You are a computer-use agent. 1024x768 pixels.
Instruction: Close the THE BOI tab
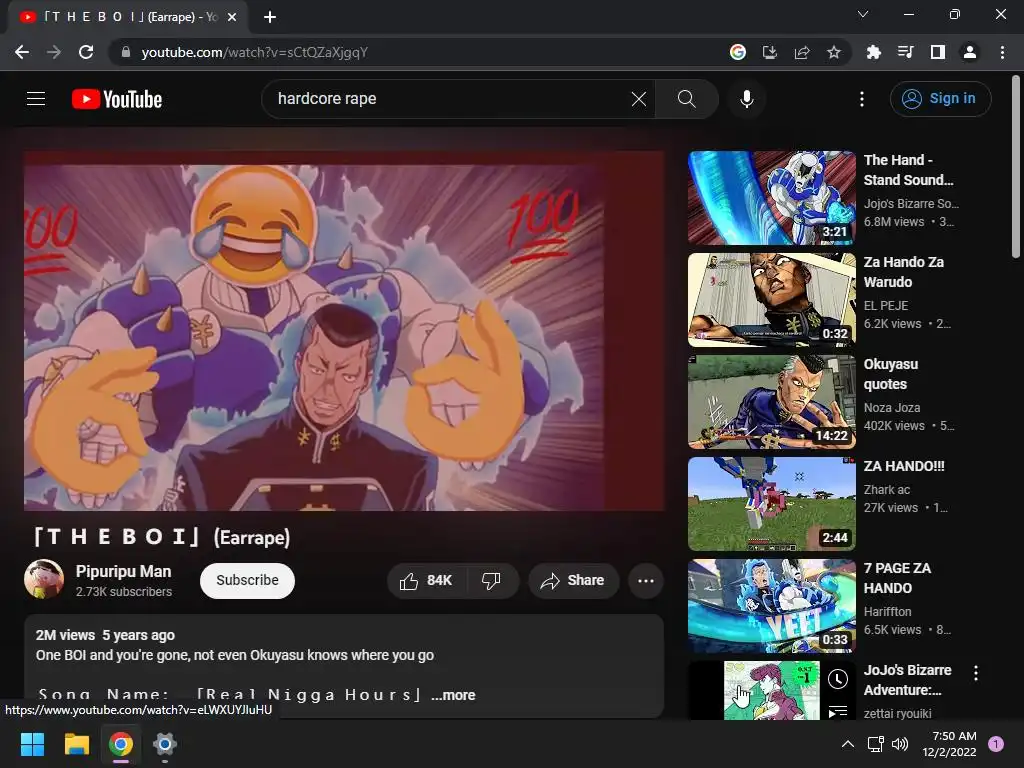click(232, 17)
